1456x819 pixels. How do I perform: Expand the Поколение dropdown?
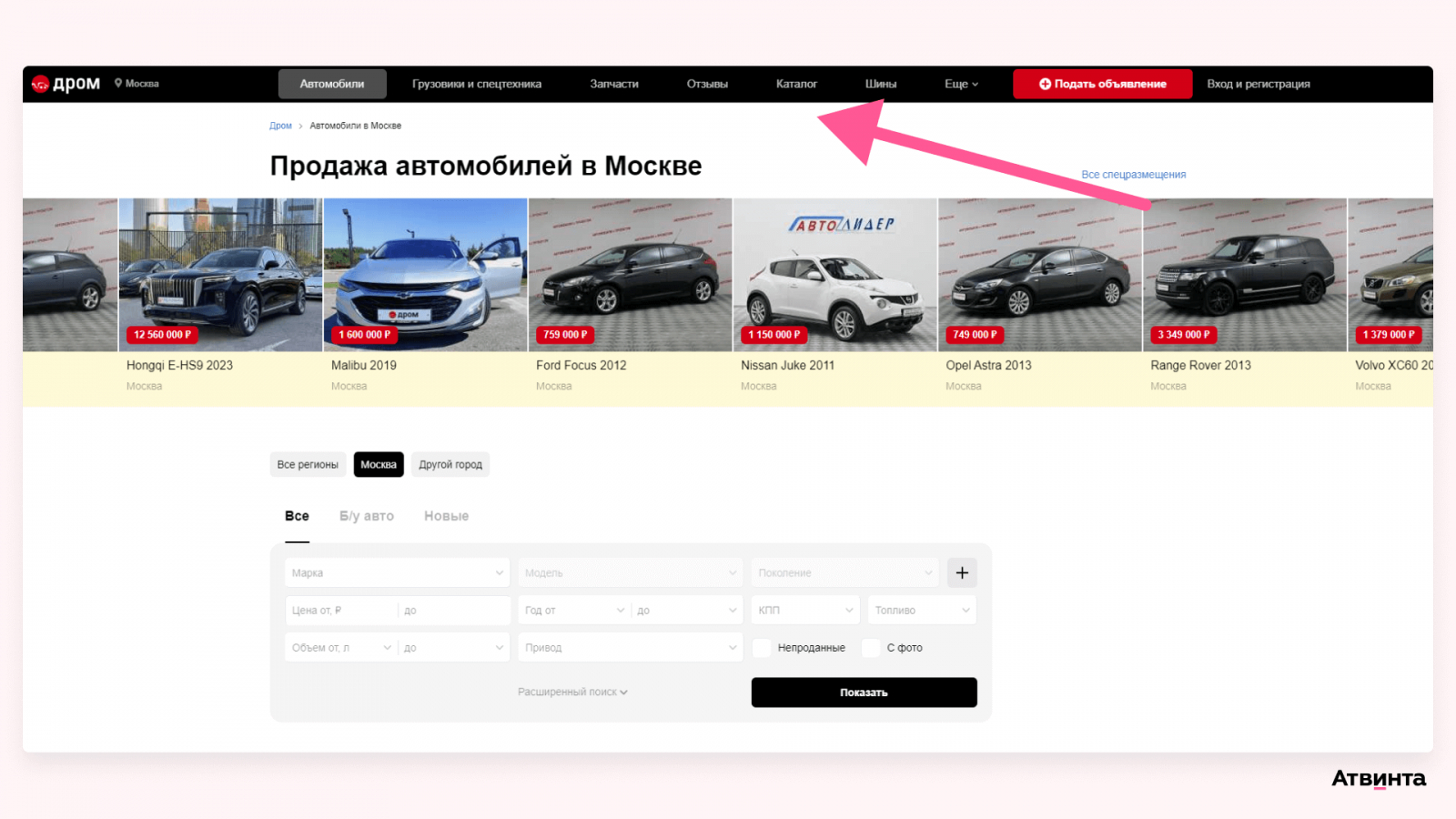845,573
